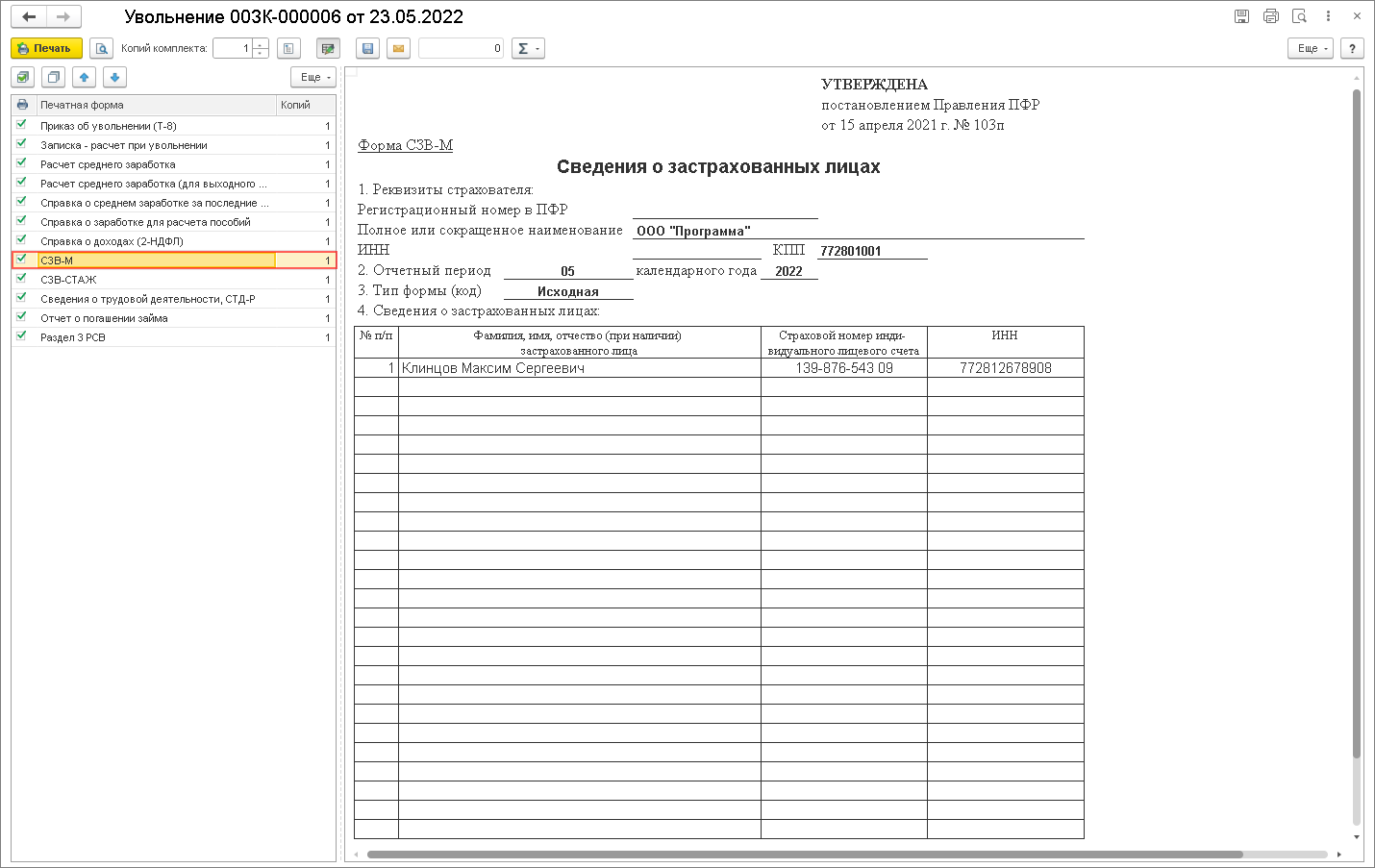Increase the Копий комплекта copies count
This screenshot has height=868, width=1375.
pos(261,43)
